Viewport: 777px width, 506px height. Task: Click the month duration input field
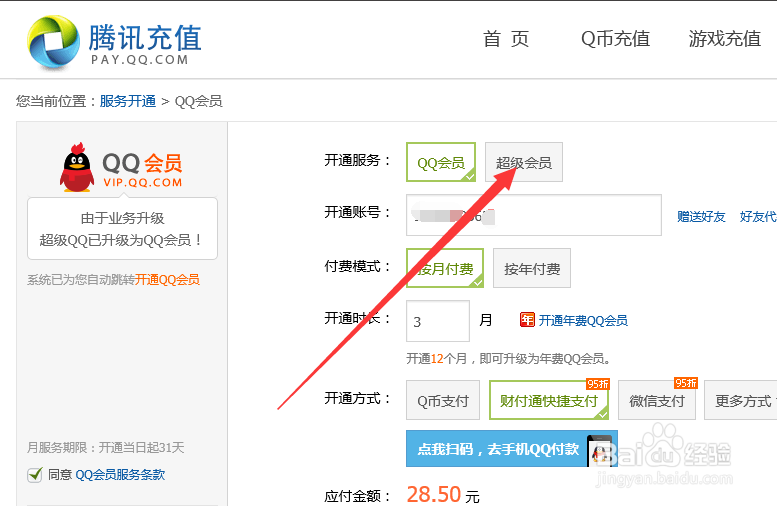pyautogui.click(x=438, y=321)
